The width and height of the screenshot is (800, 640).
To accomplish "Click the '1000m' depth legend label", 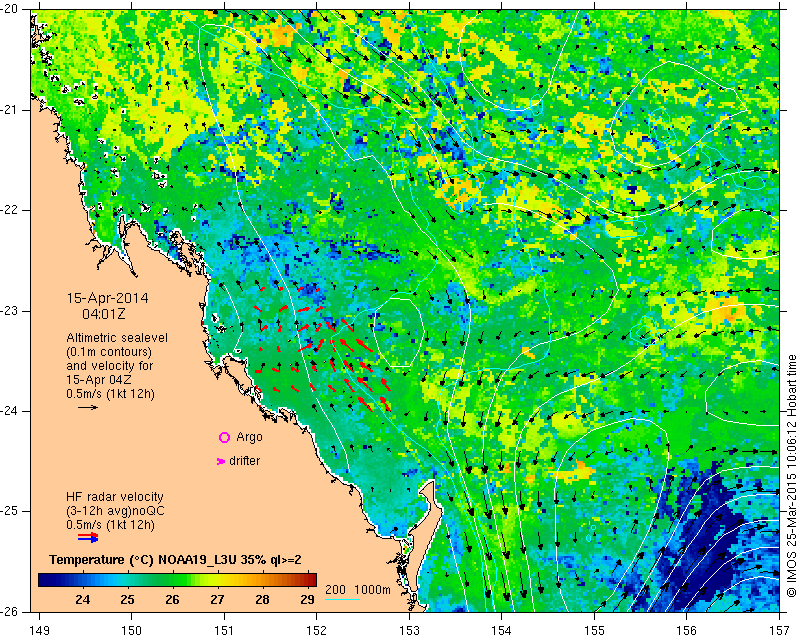I will tap(372, 589).
